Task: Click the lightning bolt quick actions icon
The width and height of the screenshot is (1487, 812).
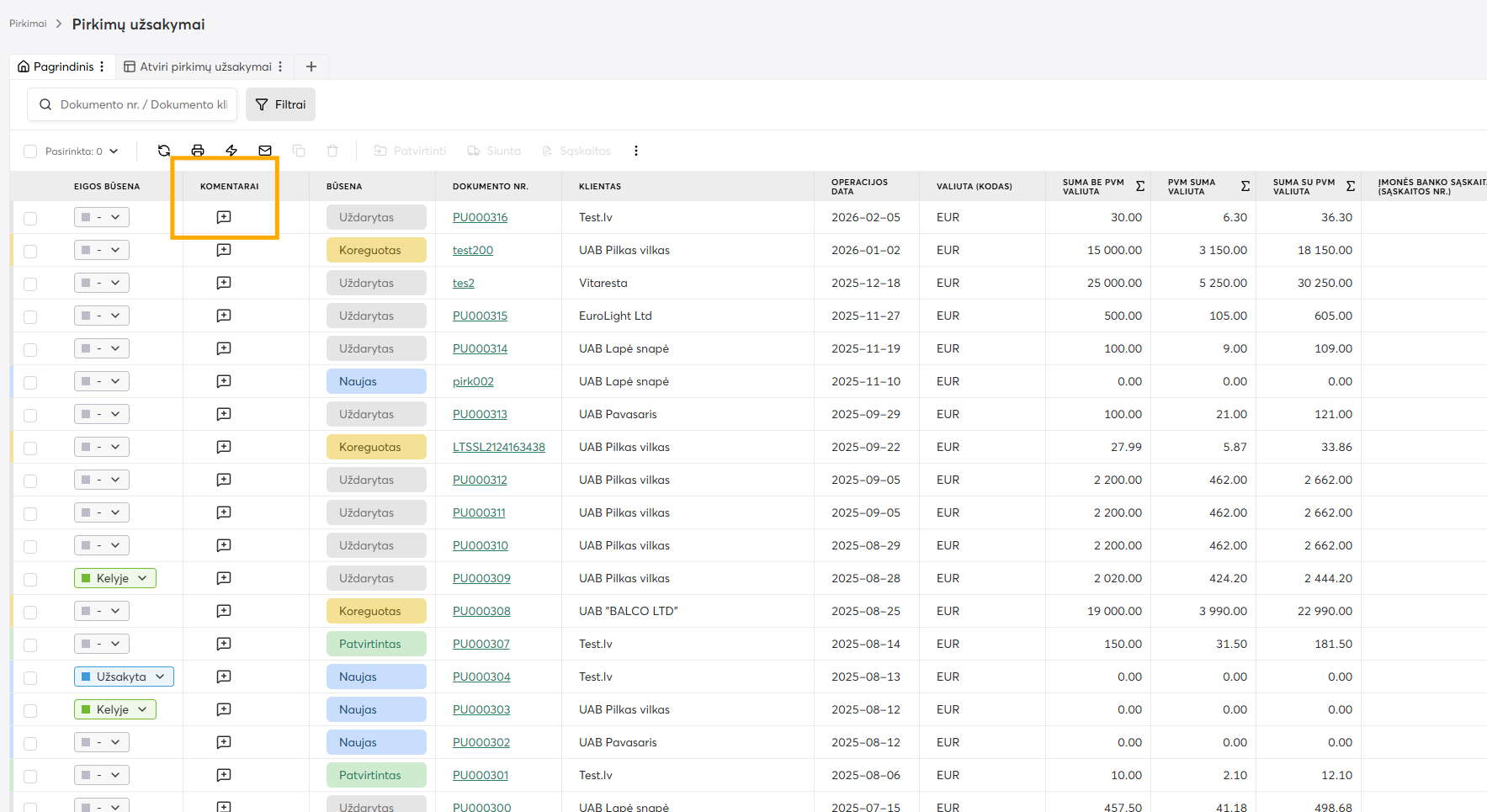Action: pyautogui.click(x=231, y=151)
